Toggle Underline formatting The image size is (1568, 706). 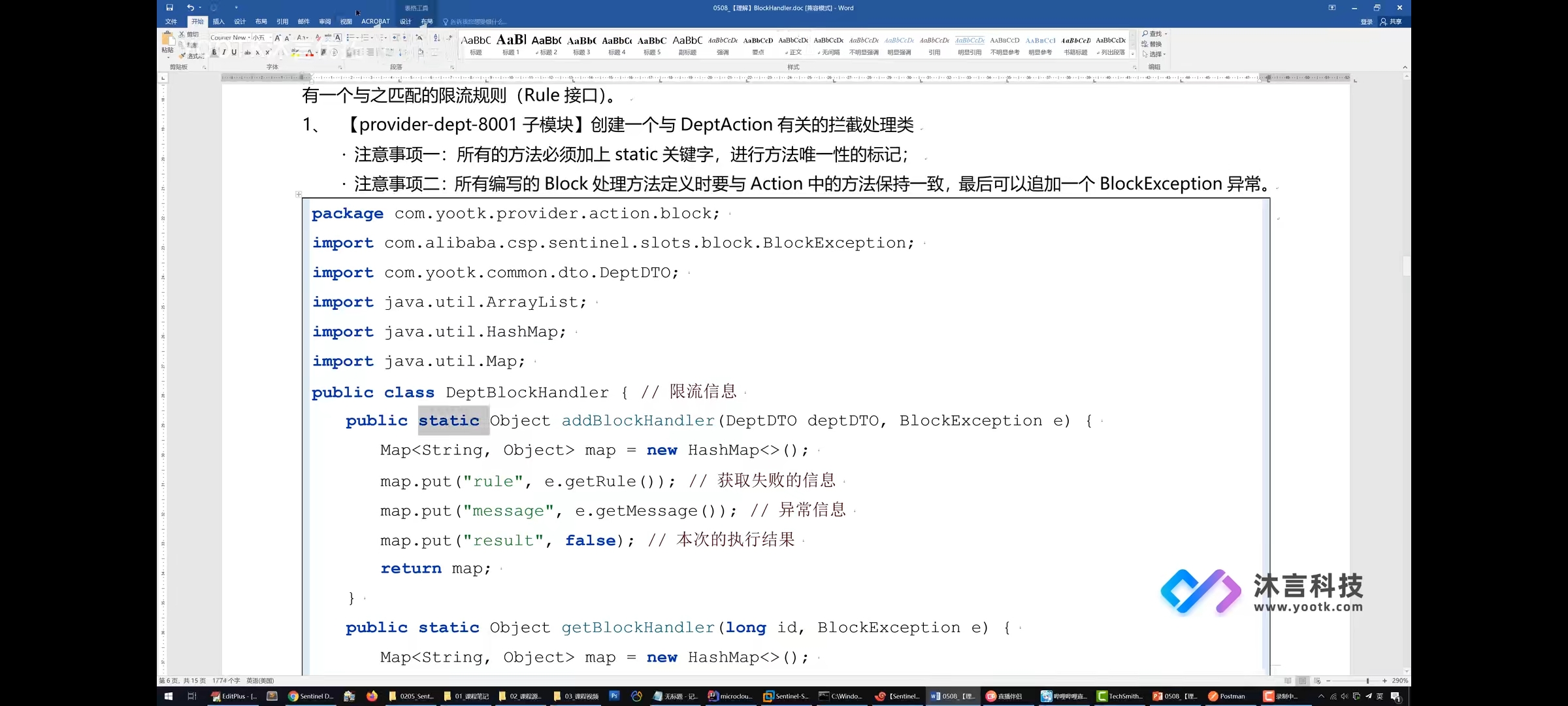(234, 52)
